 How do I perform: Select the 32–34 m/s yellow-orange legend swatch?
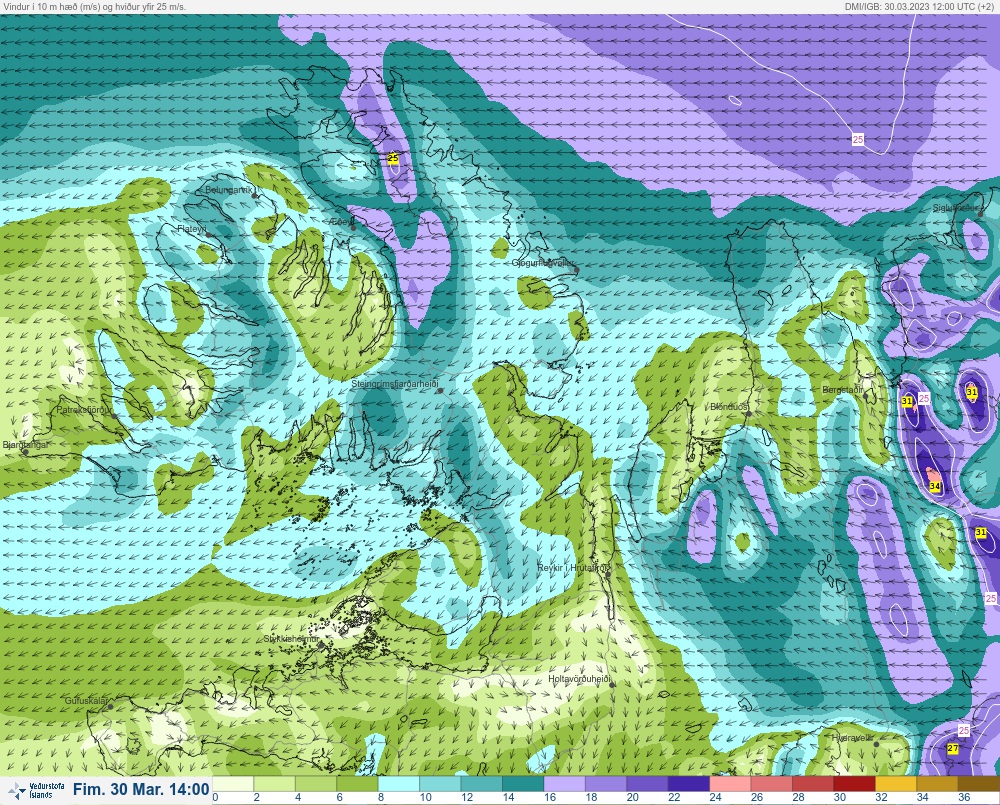tap(896, 783)
